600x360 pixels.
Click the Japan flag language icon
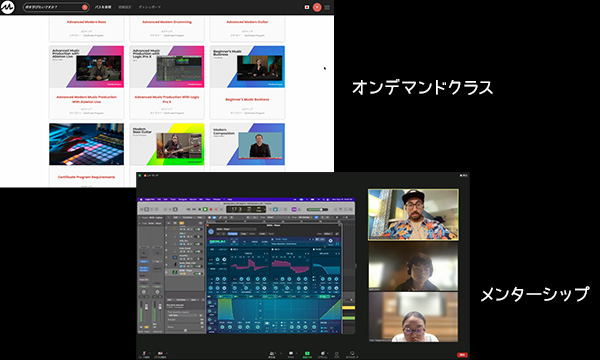tap(307, 7)
